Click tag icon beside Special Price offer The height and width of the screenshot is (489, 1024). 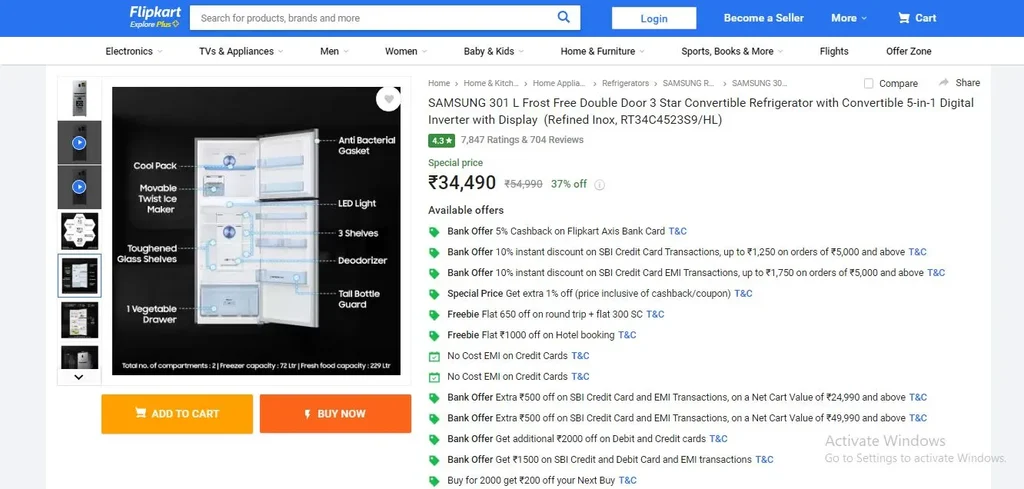click(x=434, y=294)
